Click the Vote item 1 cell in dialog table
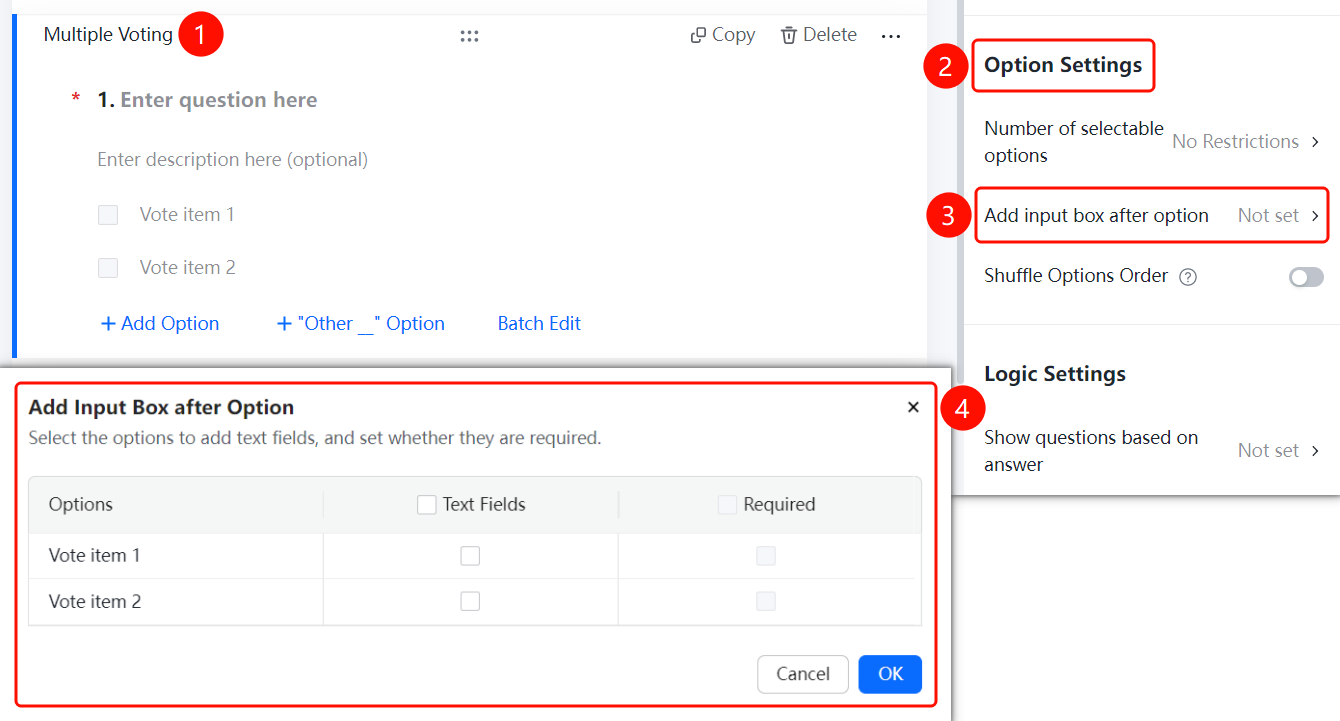This screenshot has height=721, width=1340. click(176, 556)
